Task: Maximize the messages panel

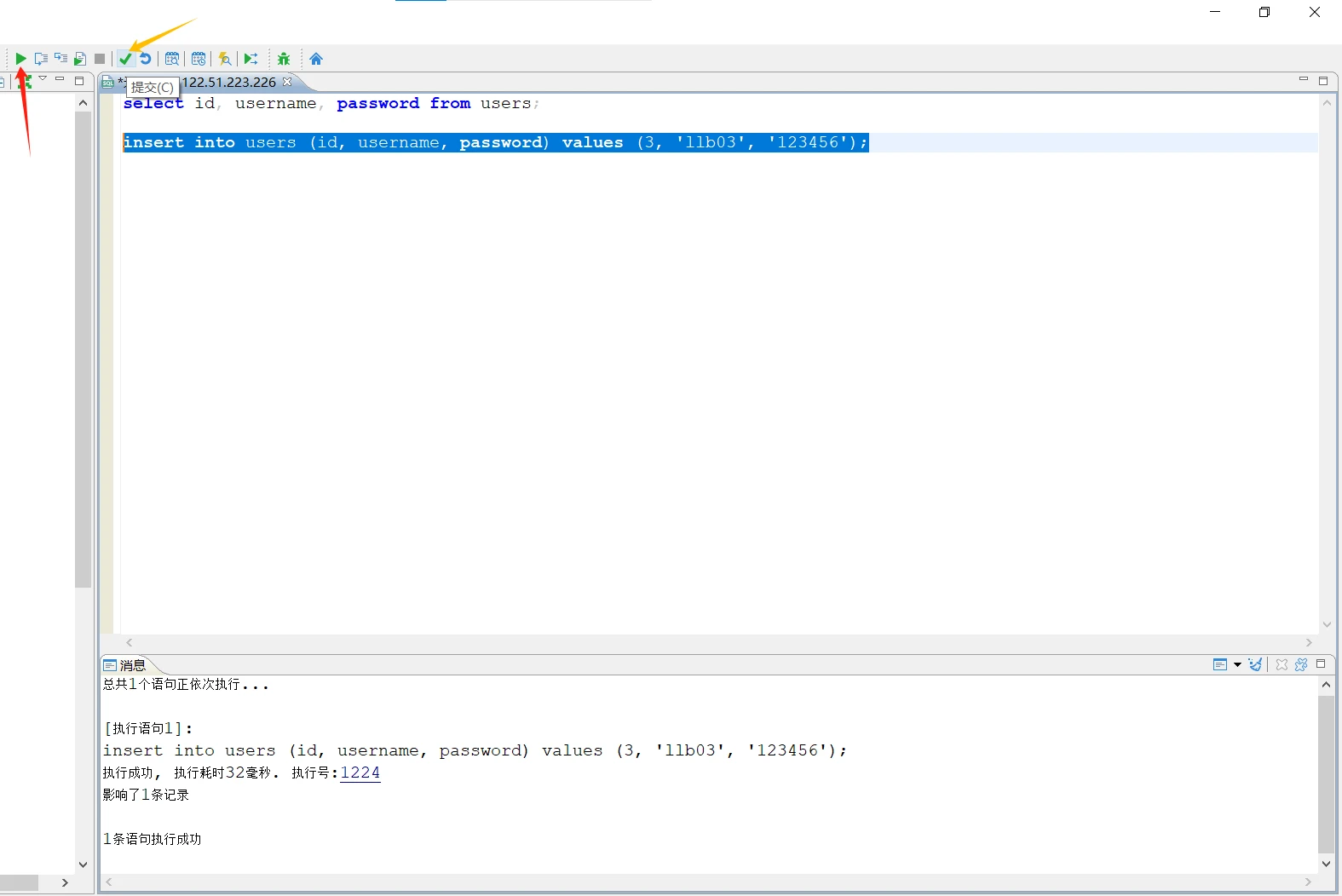Action: coord(1321,663)
